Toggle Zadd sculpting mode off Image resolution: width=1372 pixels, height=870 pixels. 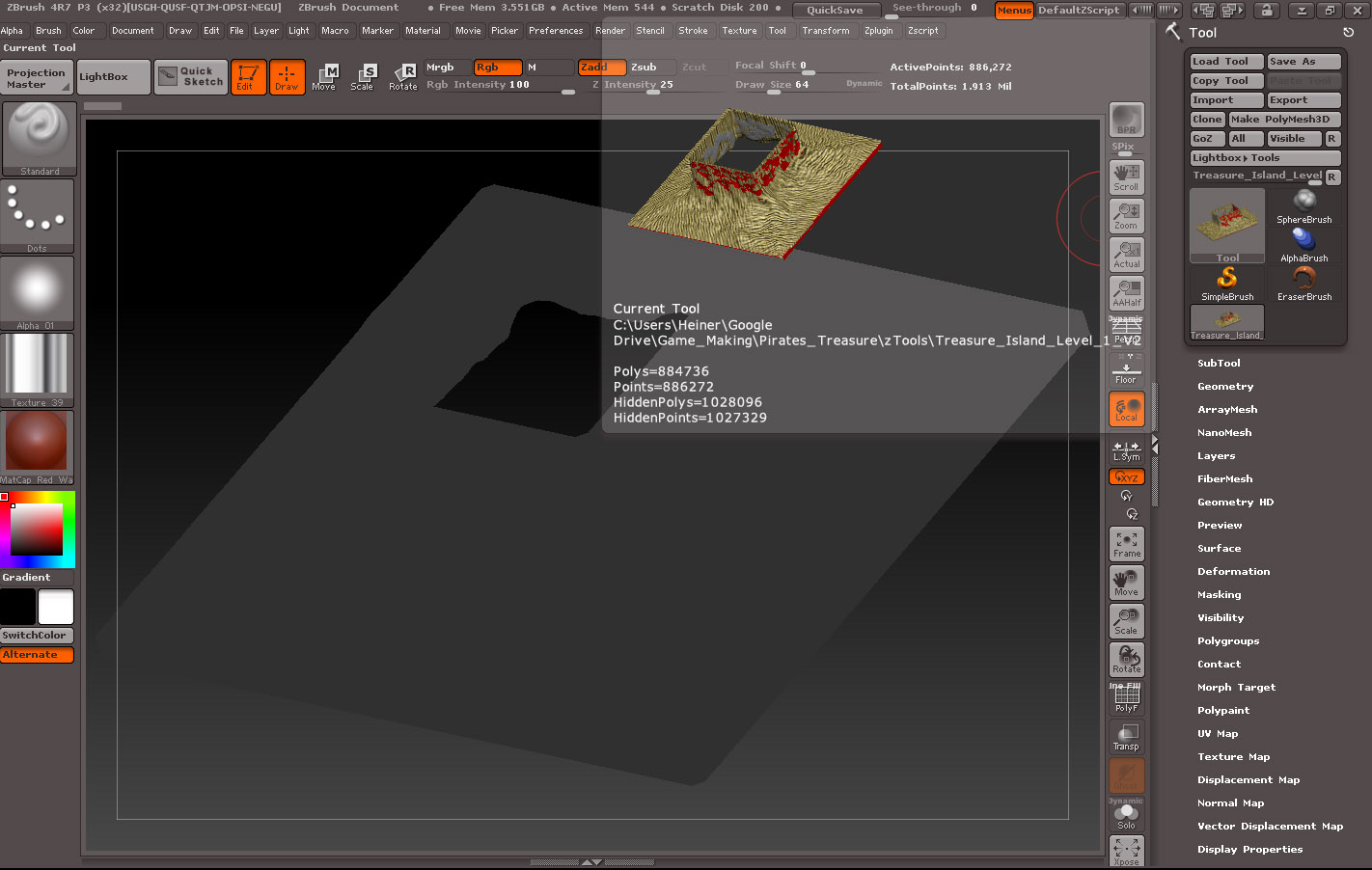coord(601,68)
